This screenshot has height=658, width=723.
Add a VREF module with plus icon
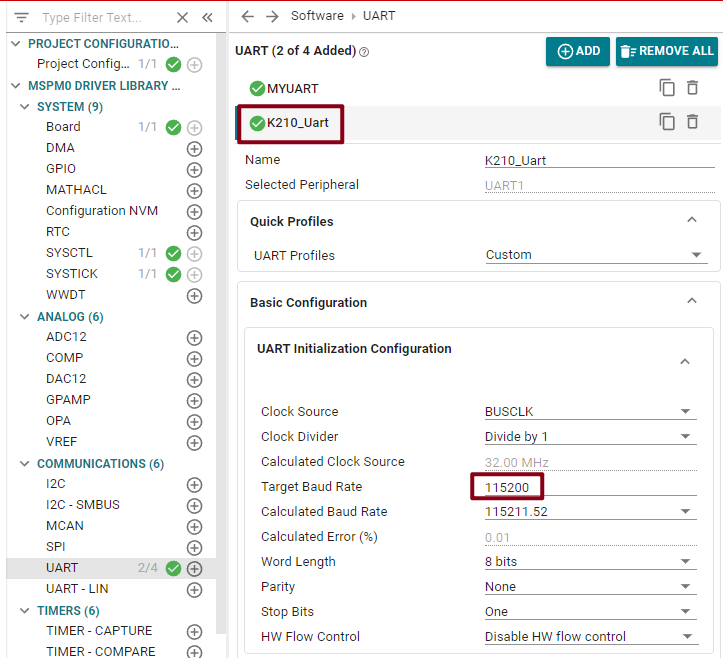[194, 443]
